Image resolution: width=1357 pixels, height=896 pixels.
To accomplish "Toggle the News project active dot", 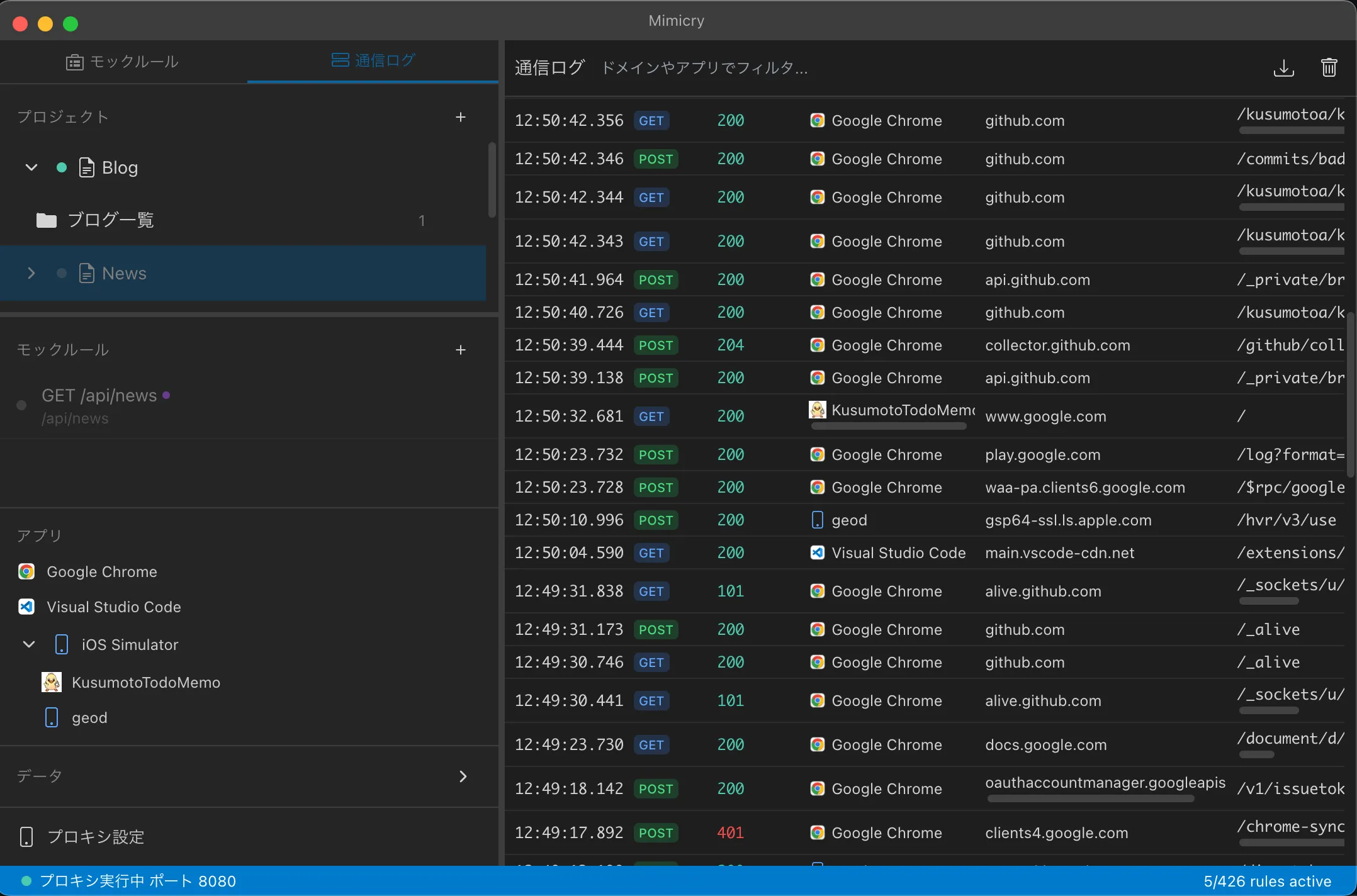I will (x=62, y=273).
